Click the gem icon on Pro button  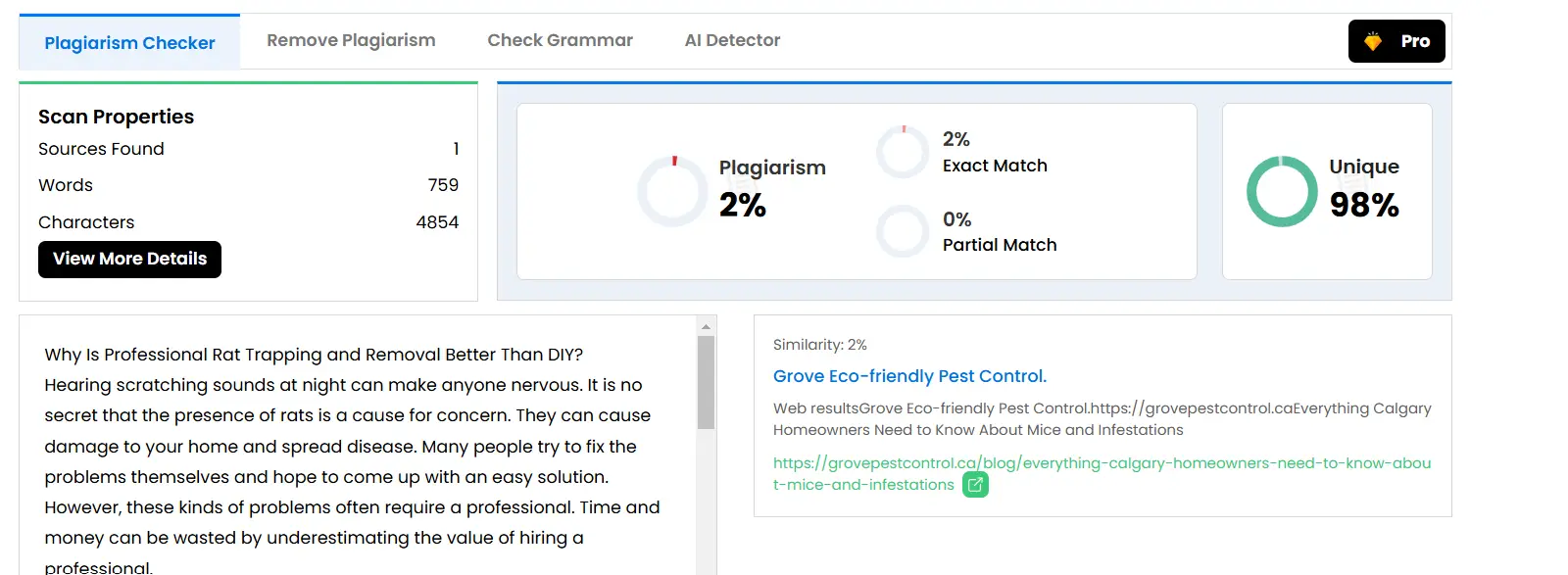1373,41
